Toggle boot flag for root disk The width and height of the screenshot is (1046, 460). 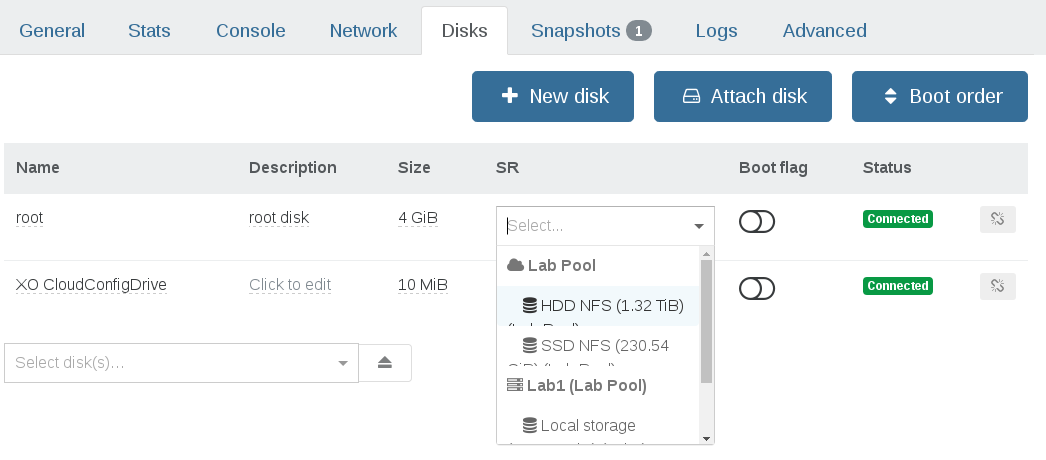pyautogui.click(x=757, y=221)
